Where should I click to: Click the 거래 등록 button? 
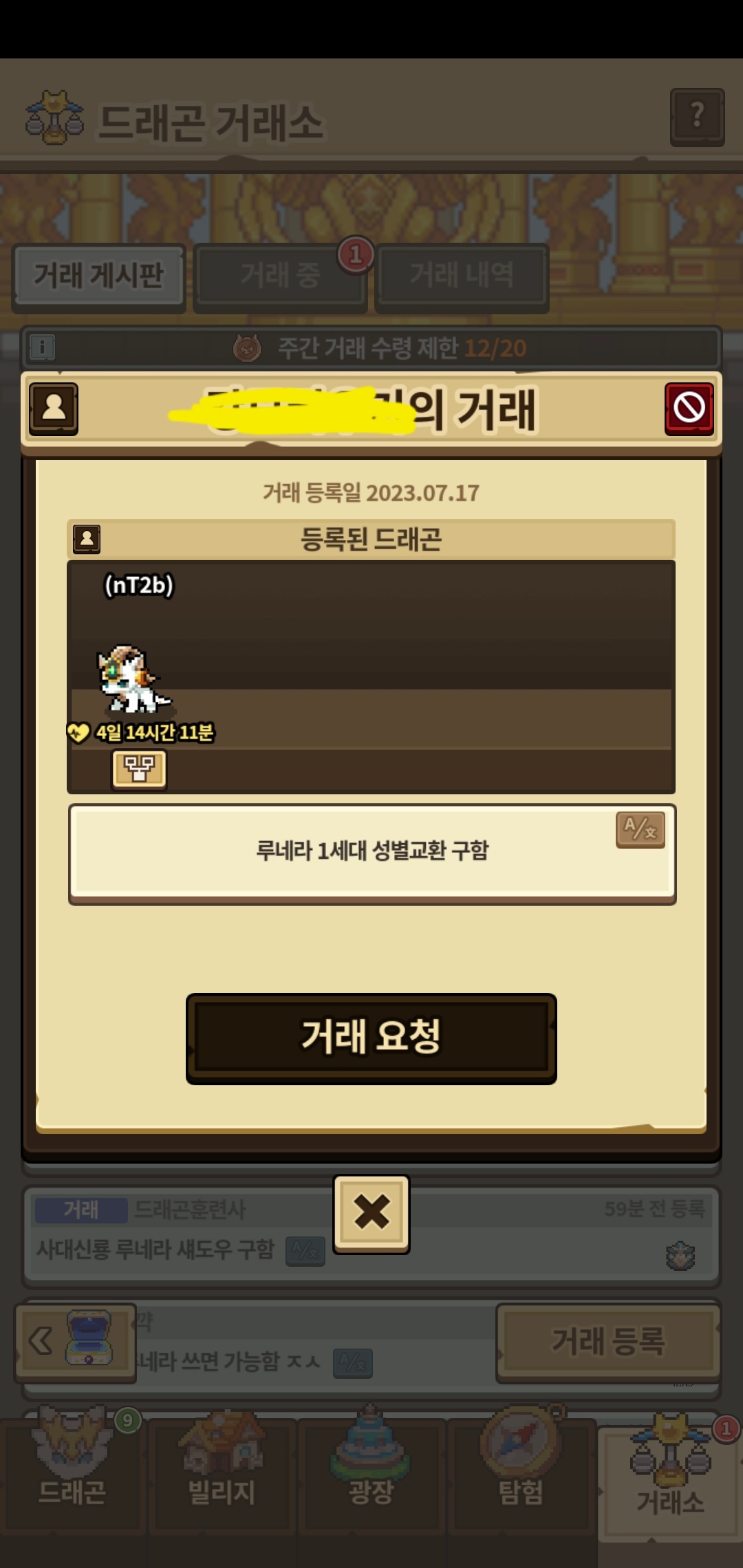607,1342
